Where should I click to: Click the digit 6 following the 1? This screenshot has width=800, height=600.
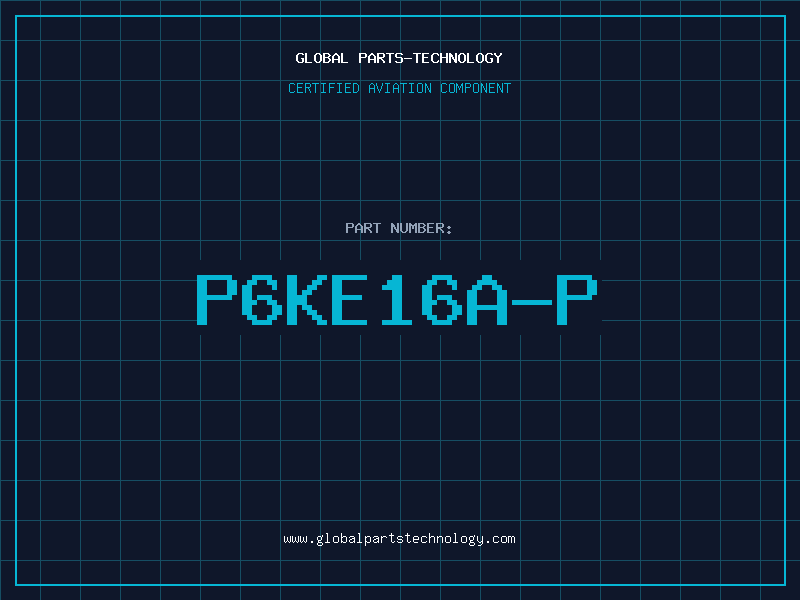click(442, 300)
